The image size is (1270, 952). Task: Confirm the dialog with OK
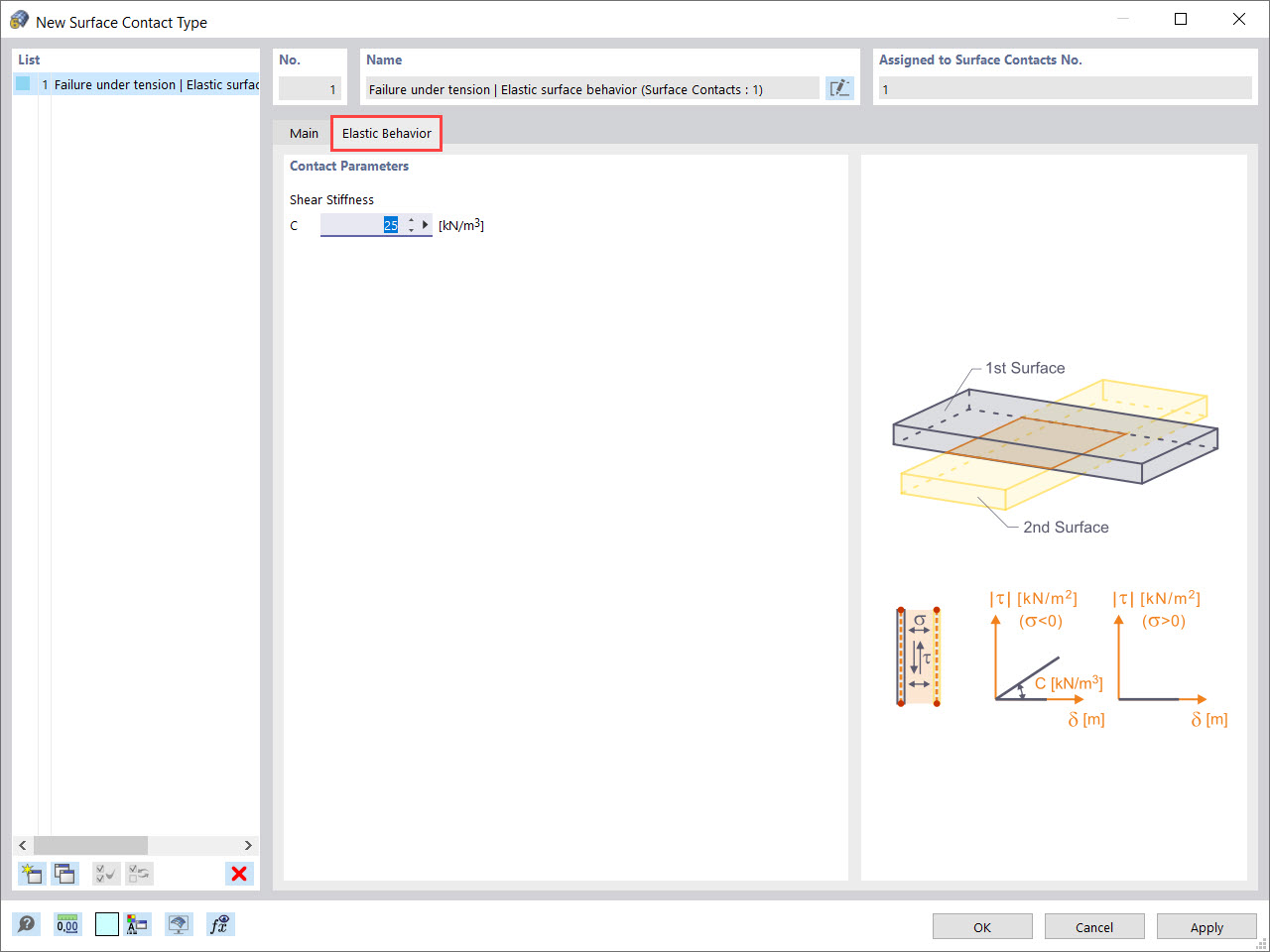coord(982,926)
